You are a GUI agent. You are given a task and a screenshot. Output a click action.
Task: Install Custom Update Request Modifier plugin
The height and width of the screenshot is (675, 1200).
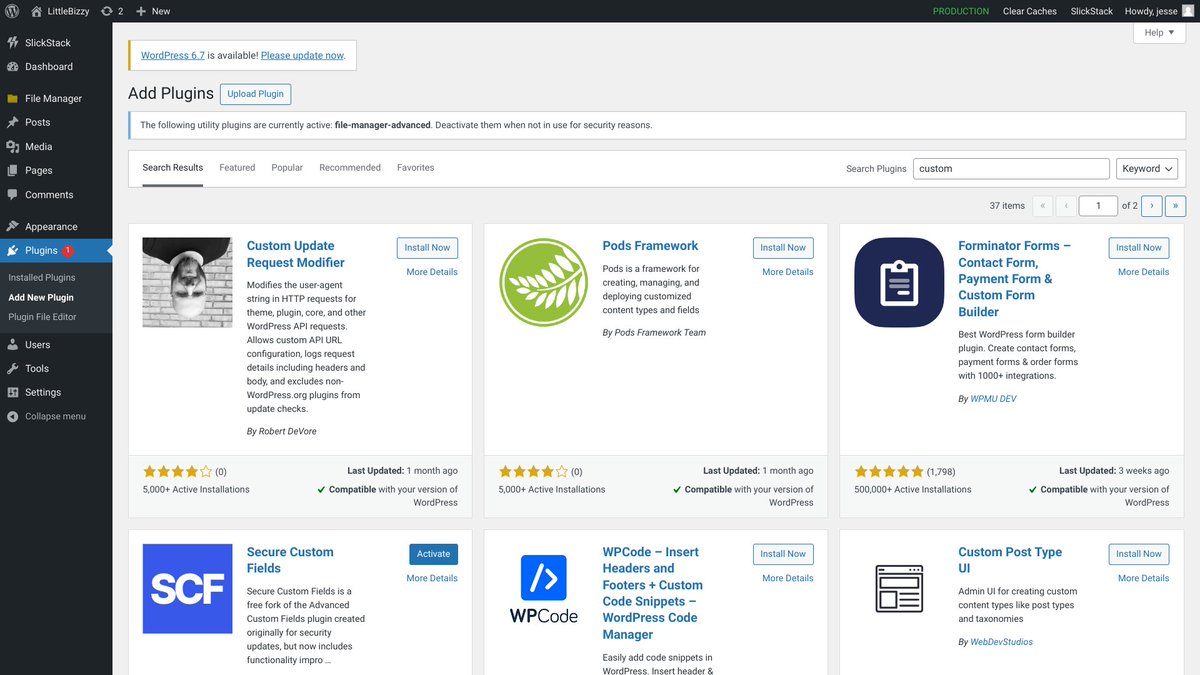(428, 248)
